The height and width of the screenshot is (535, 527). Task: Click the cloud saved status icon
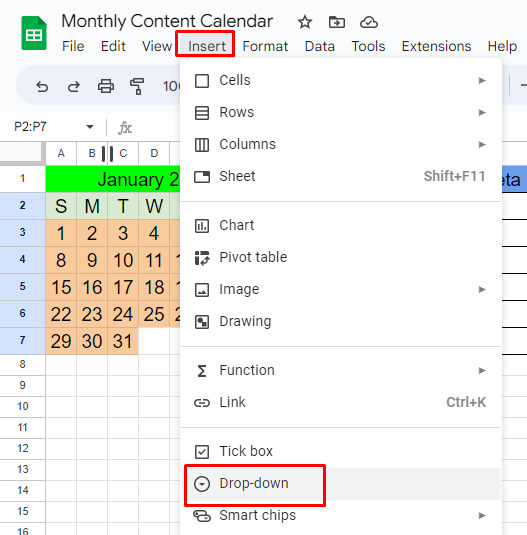point(369,23)
